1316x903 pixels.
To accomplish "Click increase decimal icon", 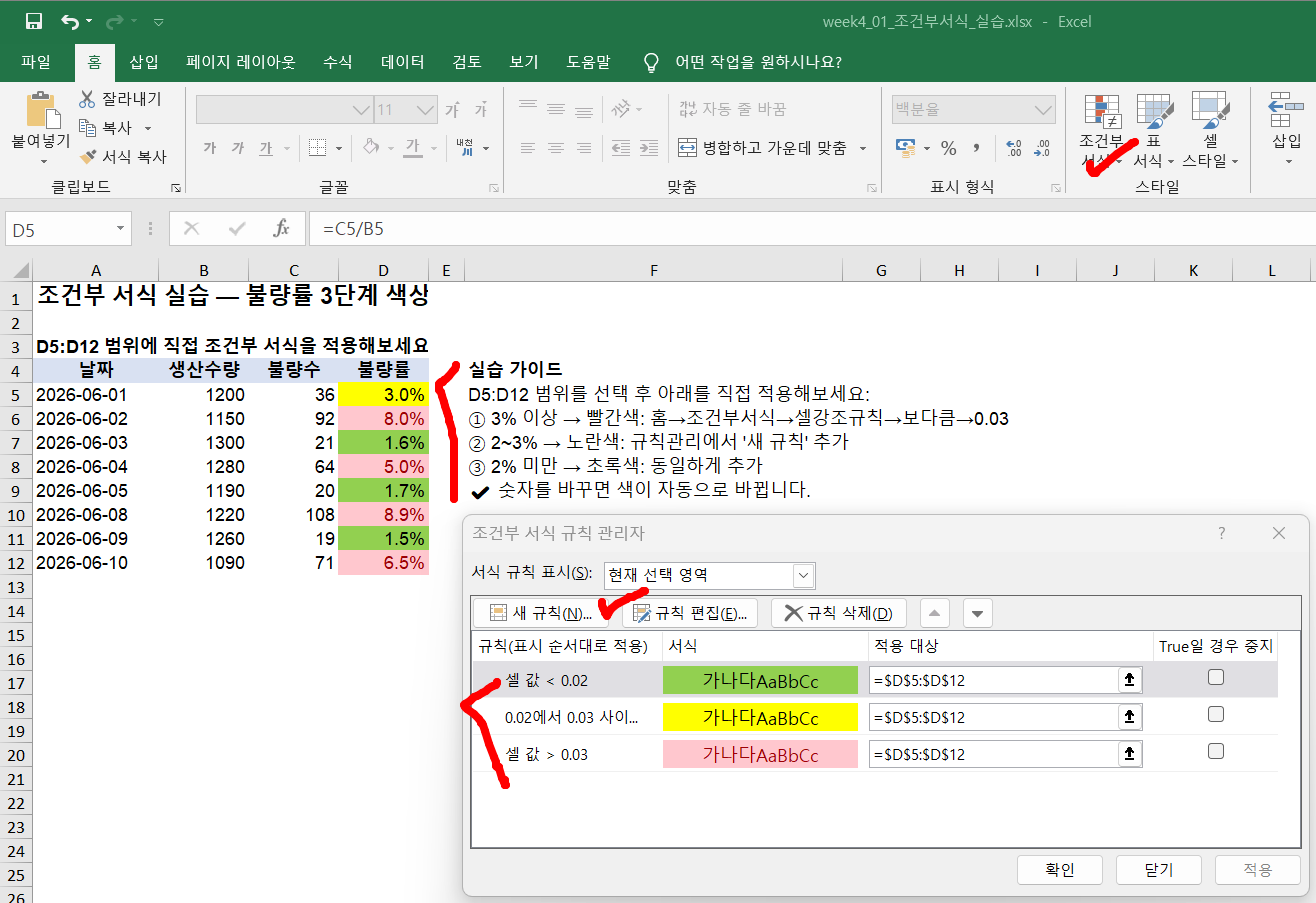I will pos(1013,148).
